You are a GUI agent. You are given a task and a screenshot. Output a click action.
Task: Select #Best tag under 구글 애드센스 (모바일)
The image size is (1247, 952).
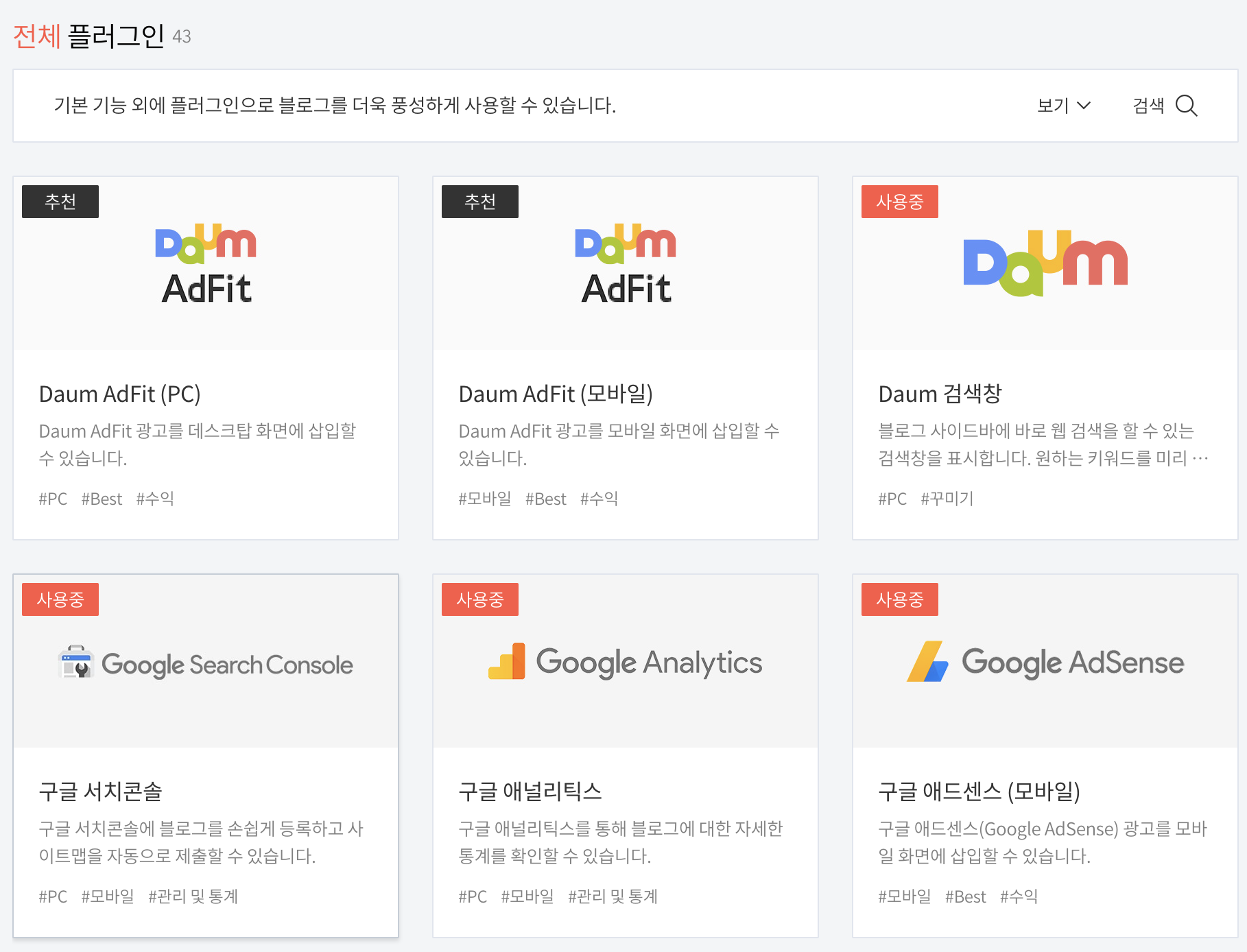click(x=966, y=896)
